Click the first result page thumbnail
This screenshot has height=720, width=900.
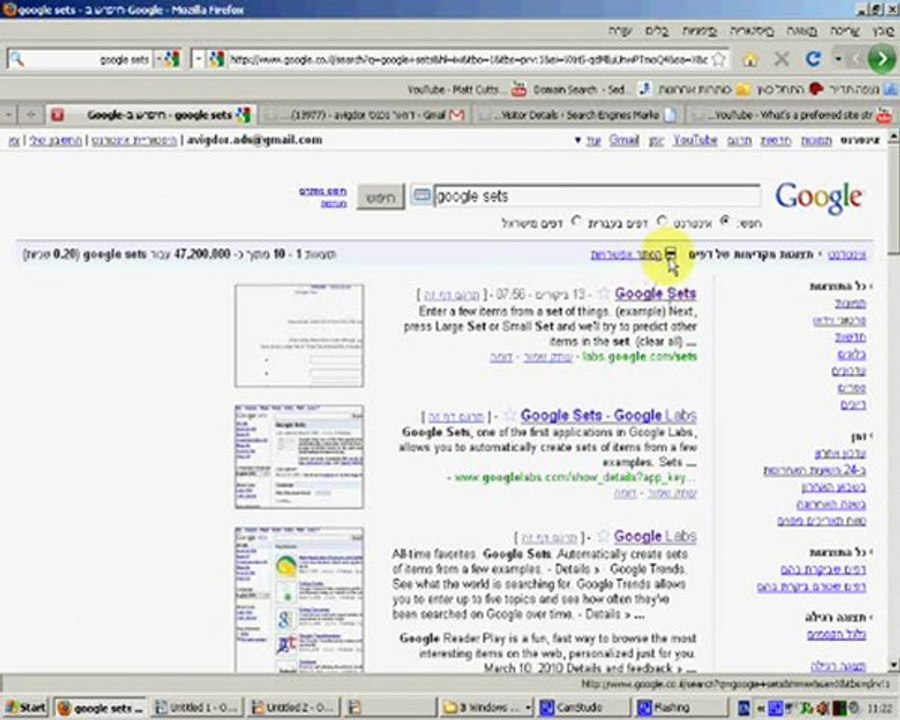299,335
